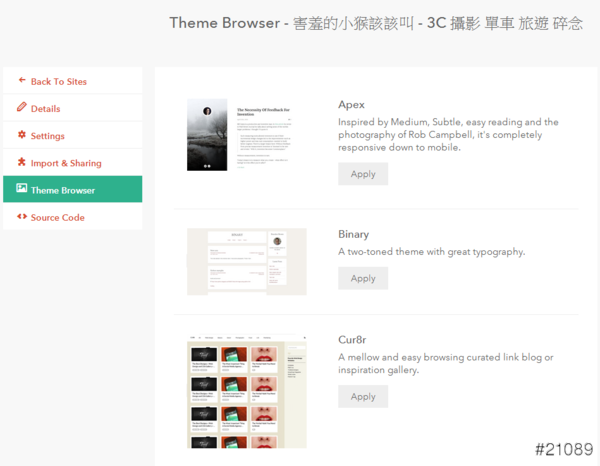Select the highlighted Theme Browser label
This screenshot has height=466, width=600.
(63, 190)
